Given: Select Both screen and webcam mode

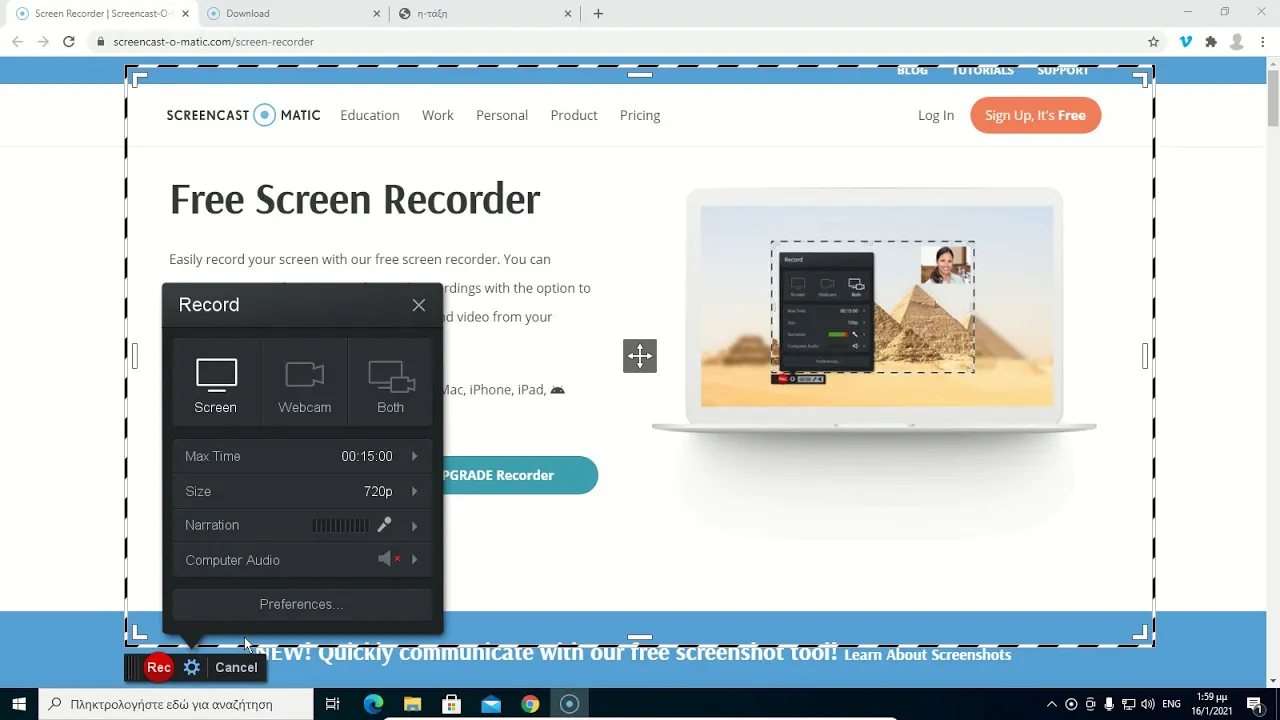Looking at the screenshot, I should (390, 384).
